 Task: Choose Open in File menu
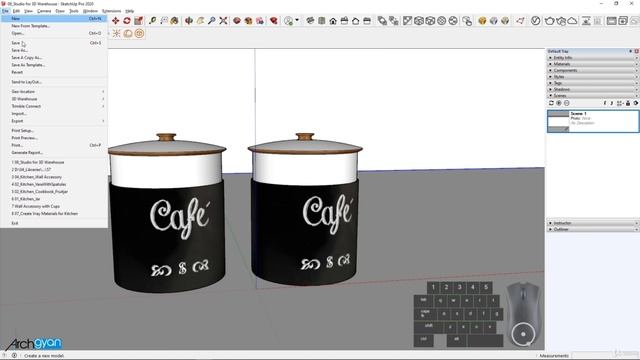click(54, 33)
